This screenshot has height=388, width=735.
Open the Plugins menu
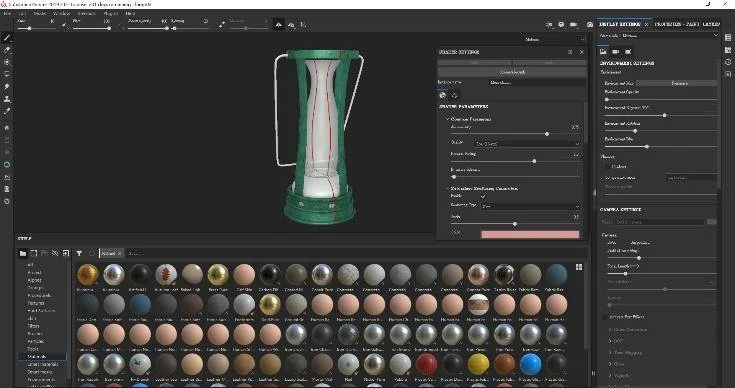[111, 14]
